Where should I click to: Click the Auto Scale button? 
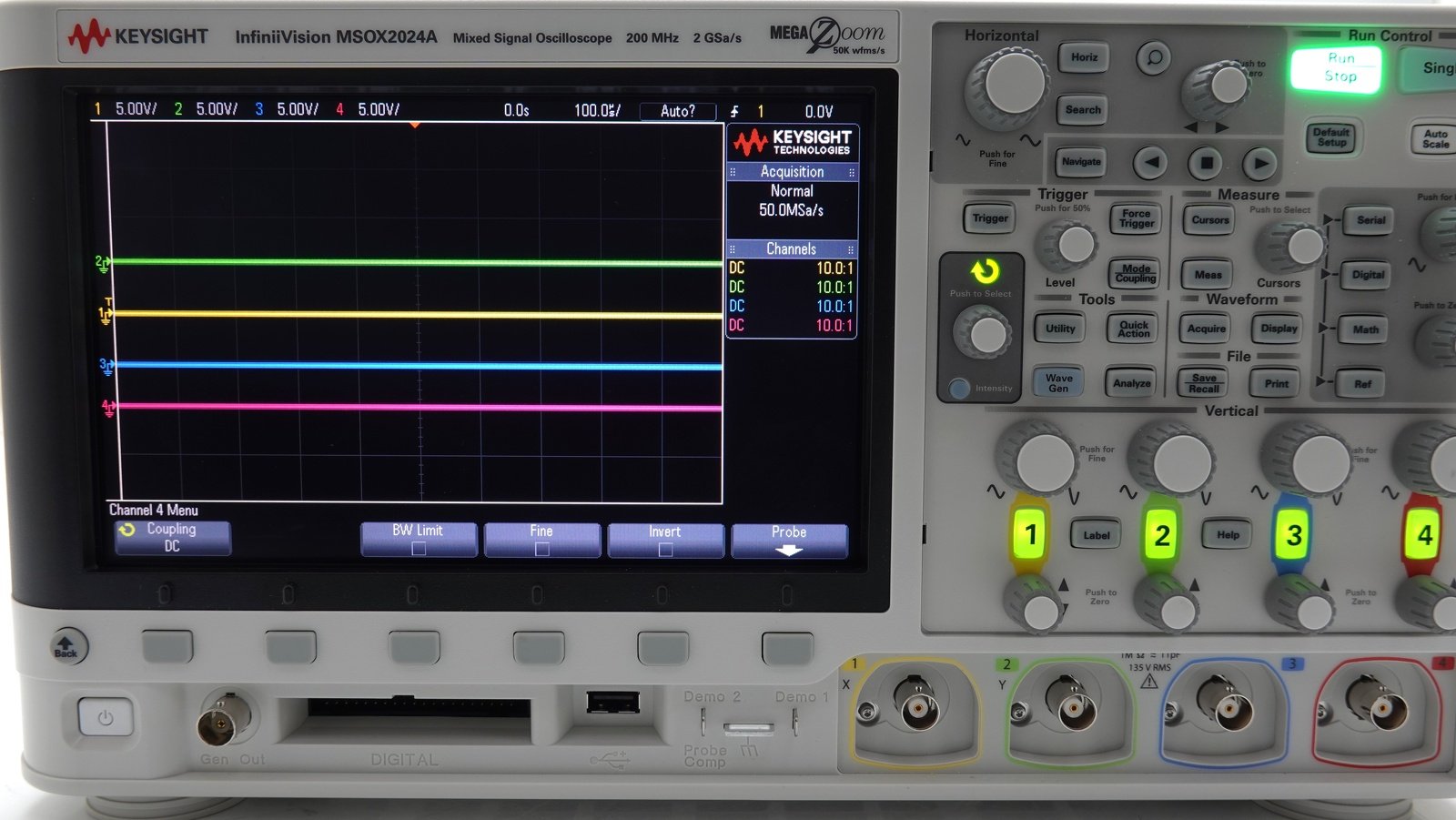tap(1435, 138)
